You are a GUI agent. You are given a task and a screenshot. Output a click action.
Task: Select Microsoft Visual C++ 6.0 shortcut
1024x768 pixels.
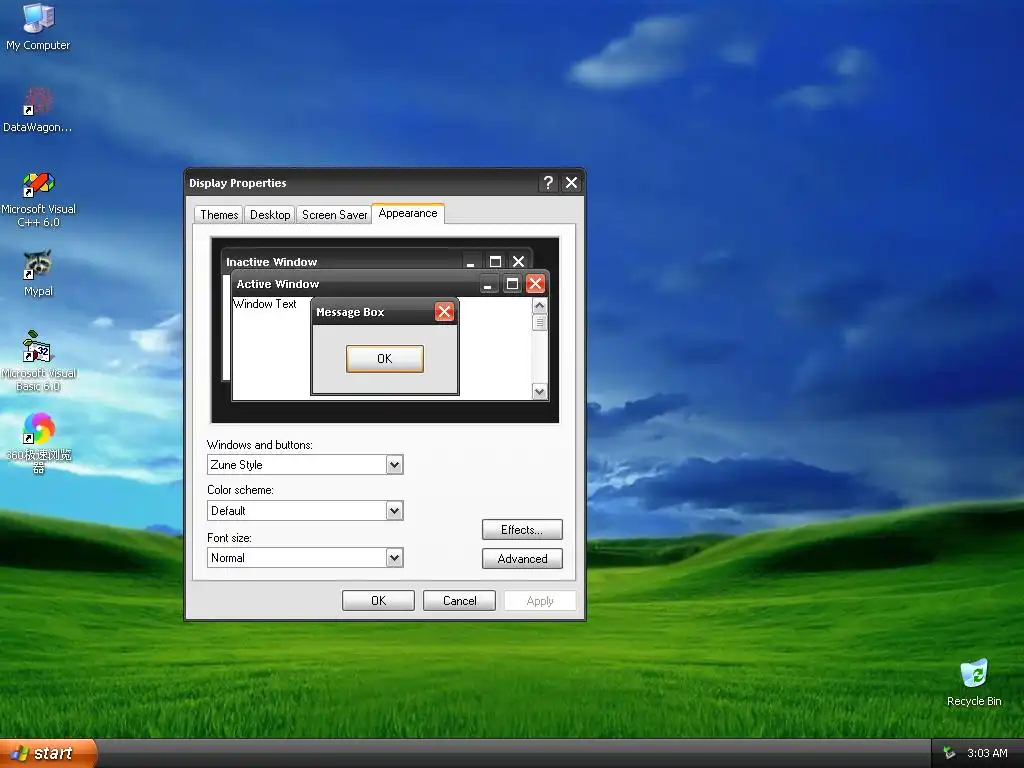[38, 199]
